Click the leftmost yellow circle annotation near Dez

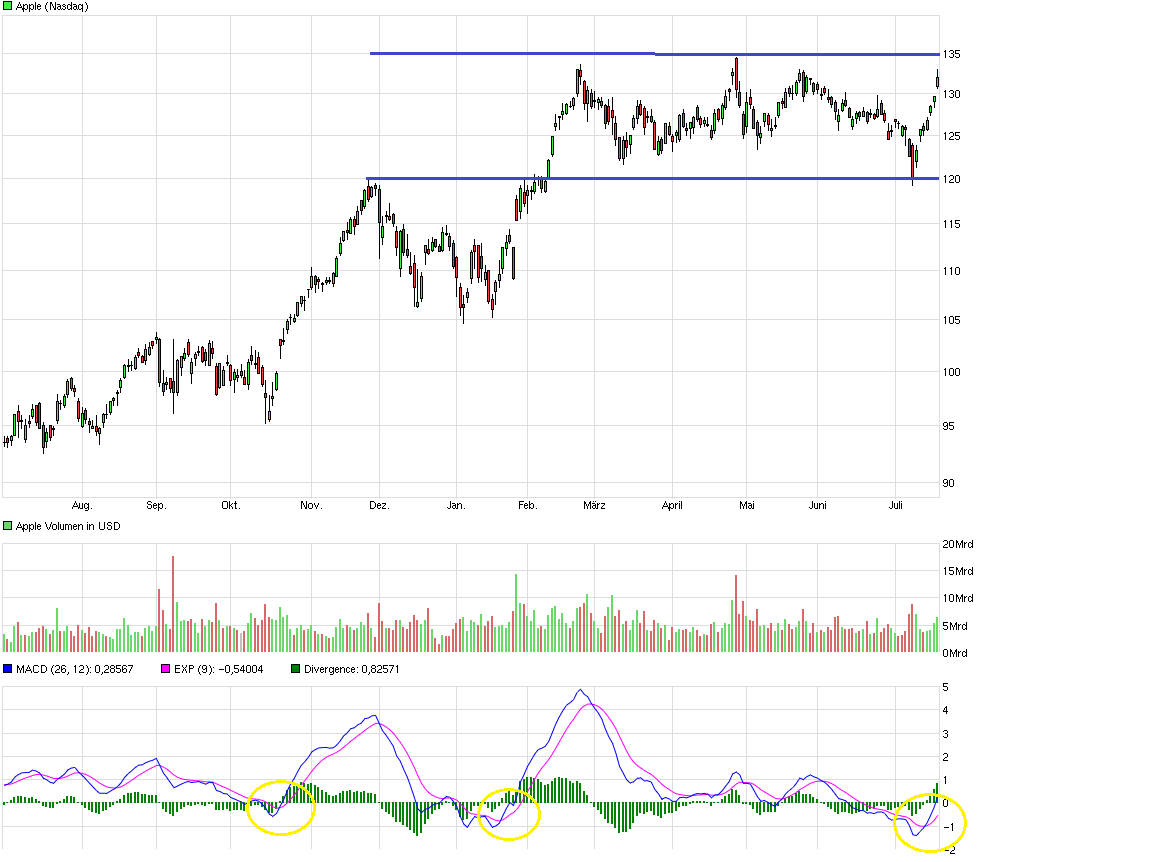click(x=283, y=809)
